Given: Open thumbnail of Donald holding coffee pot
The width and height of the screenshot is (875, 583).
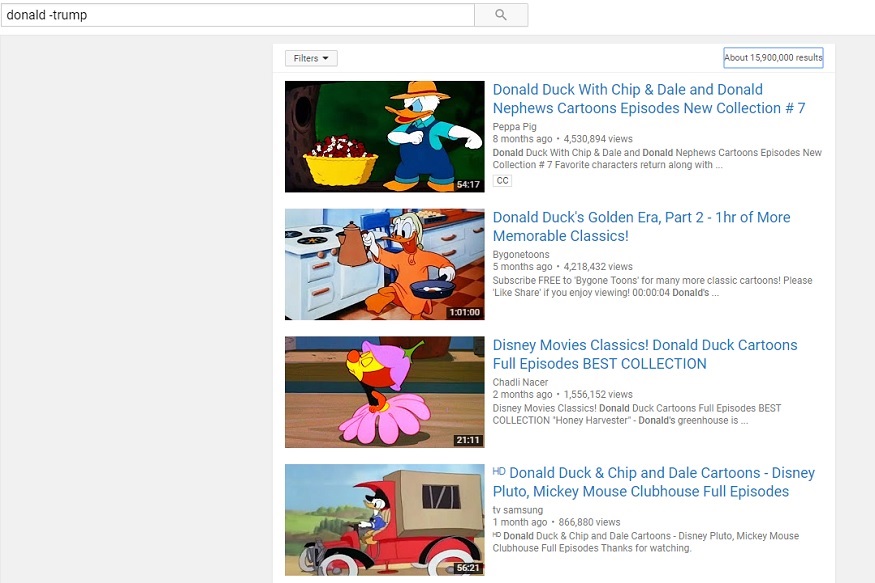Looking at the screenshot, I should click(x=384, y=264).
